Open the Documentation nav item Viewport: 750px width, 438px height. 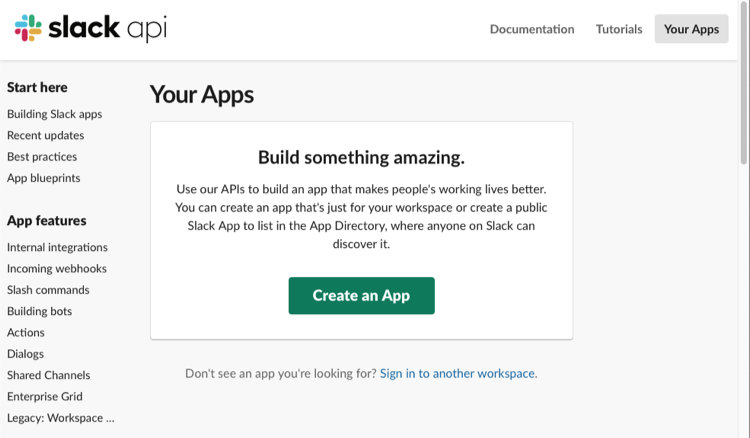[532, 29]
